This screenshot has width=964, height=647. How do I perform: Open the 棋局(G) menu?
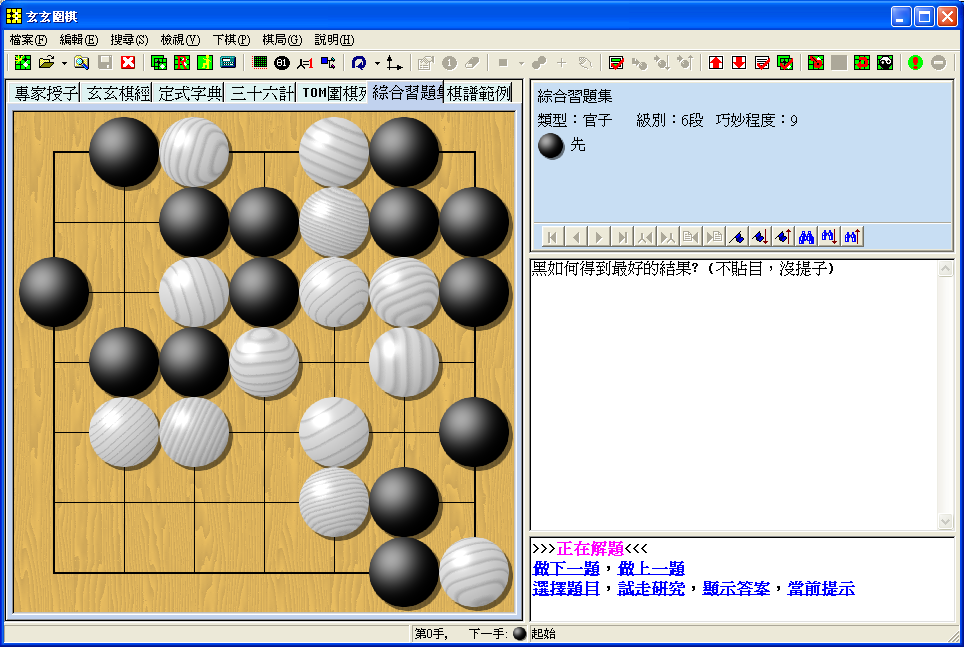[x=282, y=40]
